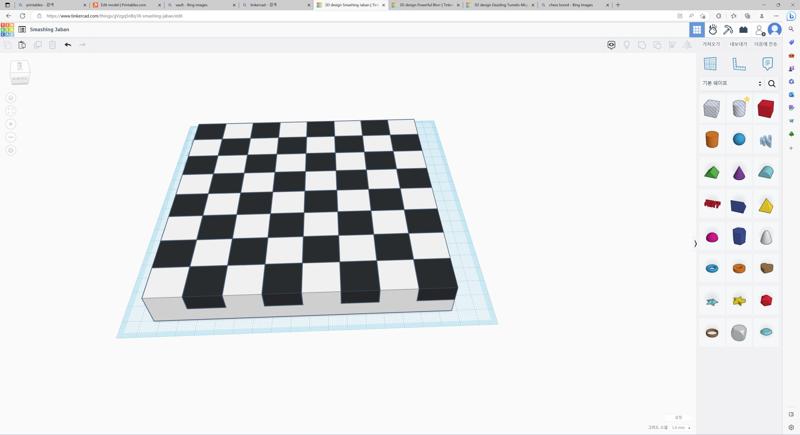Select the yellow Star shape
The width and height of the screenshot is (800, 435).
coord(739,301)
